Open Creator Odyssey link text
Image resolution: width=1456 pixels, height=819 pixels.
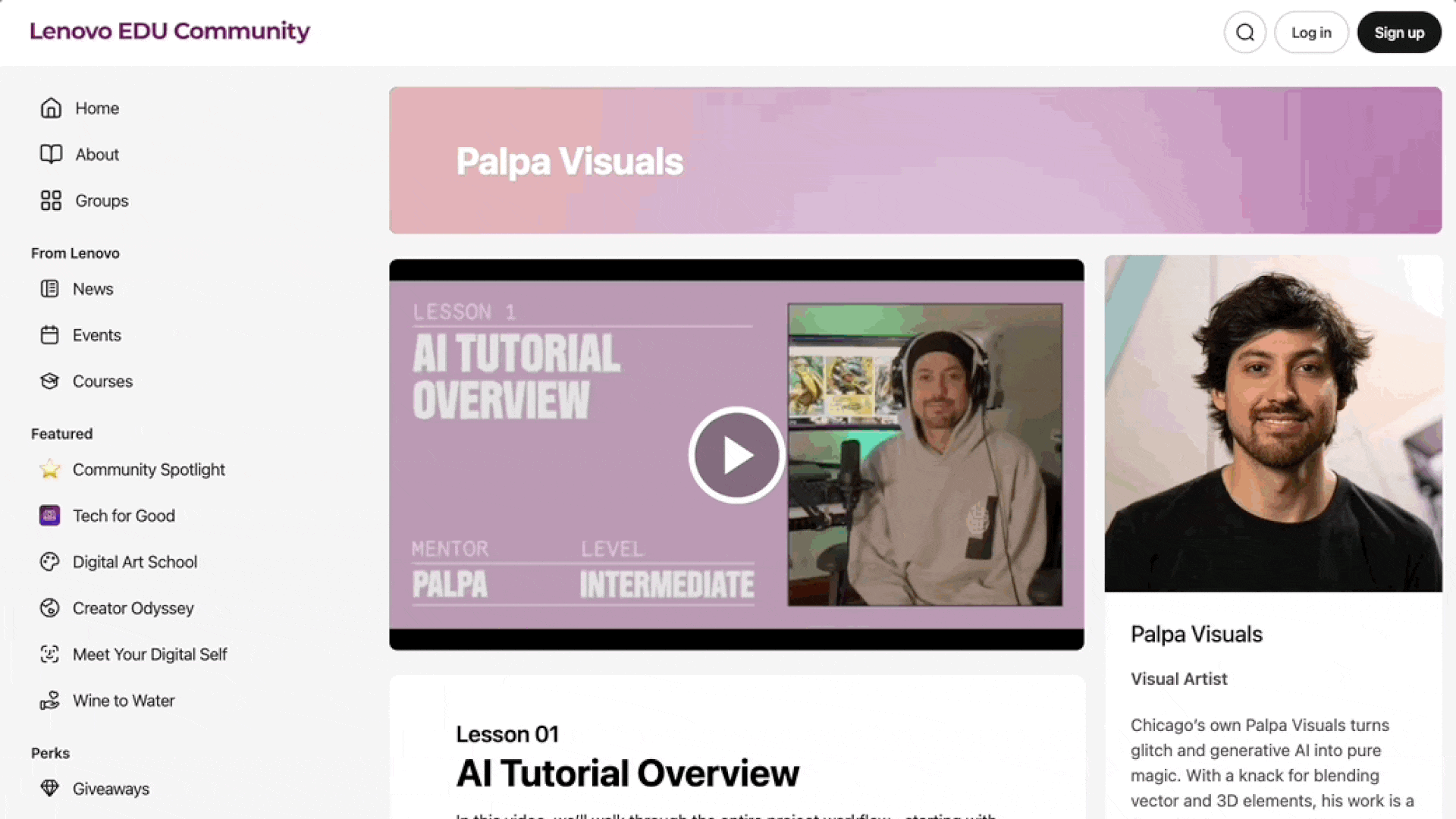tap(133, 608)
